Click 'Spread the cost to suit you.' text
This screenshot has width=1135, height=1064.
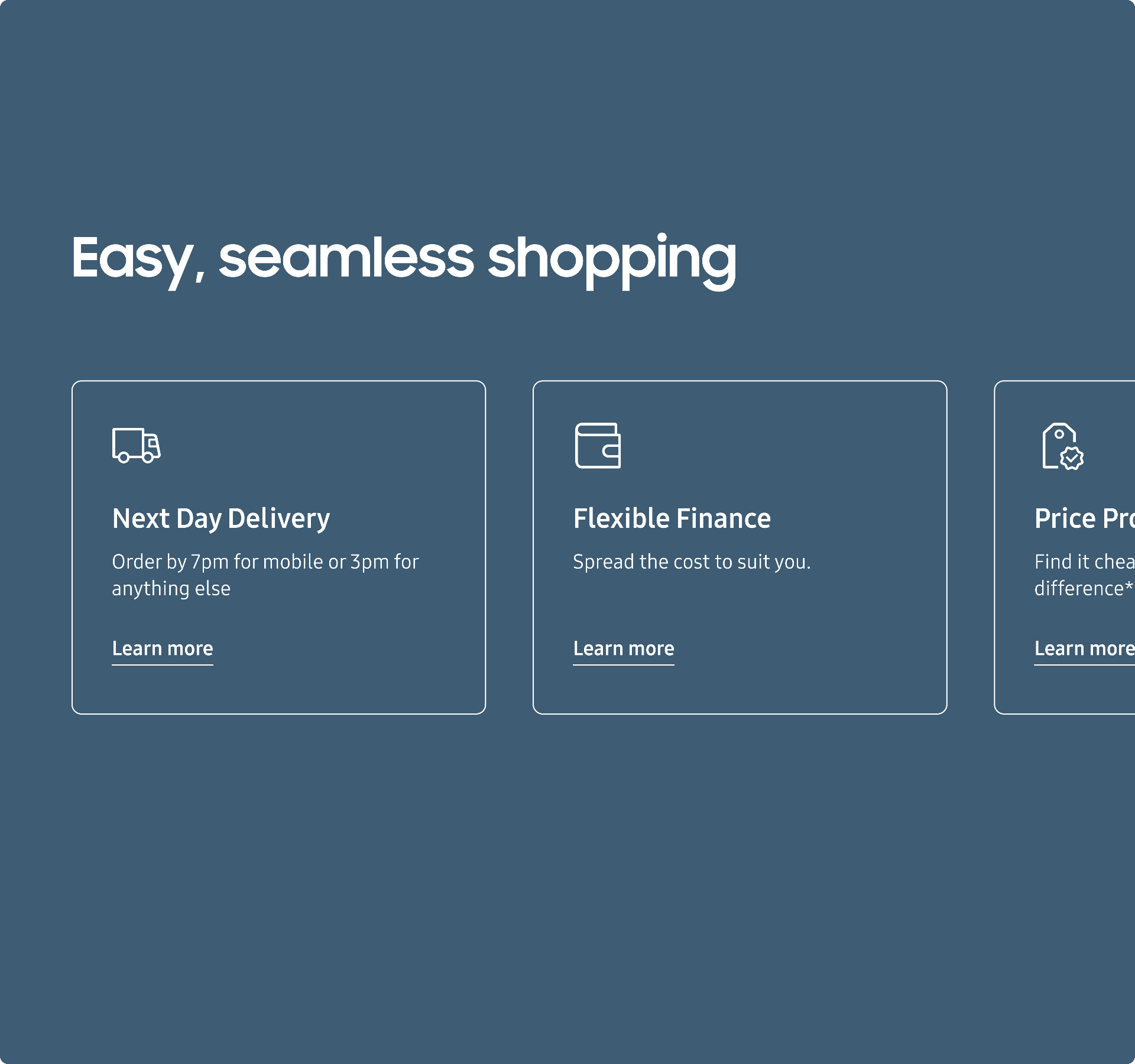click(x=692, y=562)
